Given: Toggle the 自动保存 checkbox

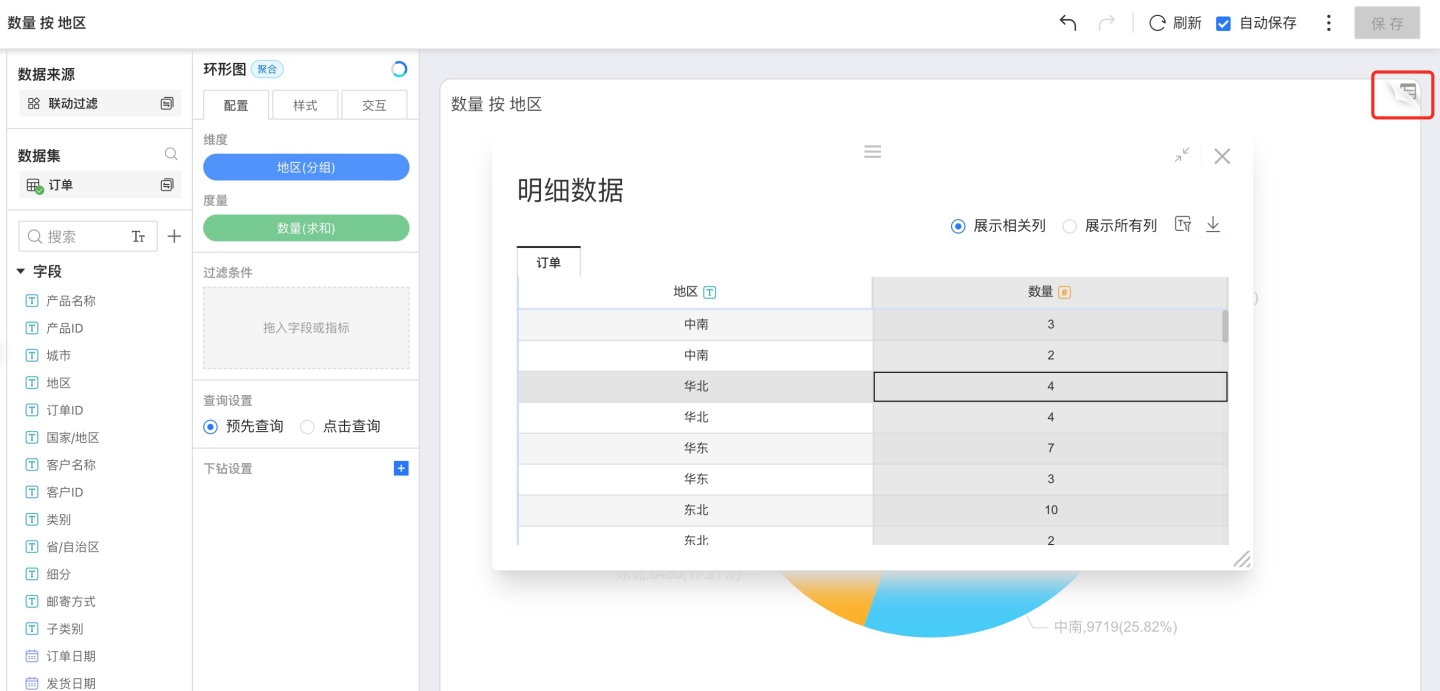Looking at the screenshot, I should 1223,23.
